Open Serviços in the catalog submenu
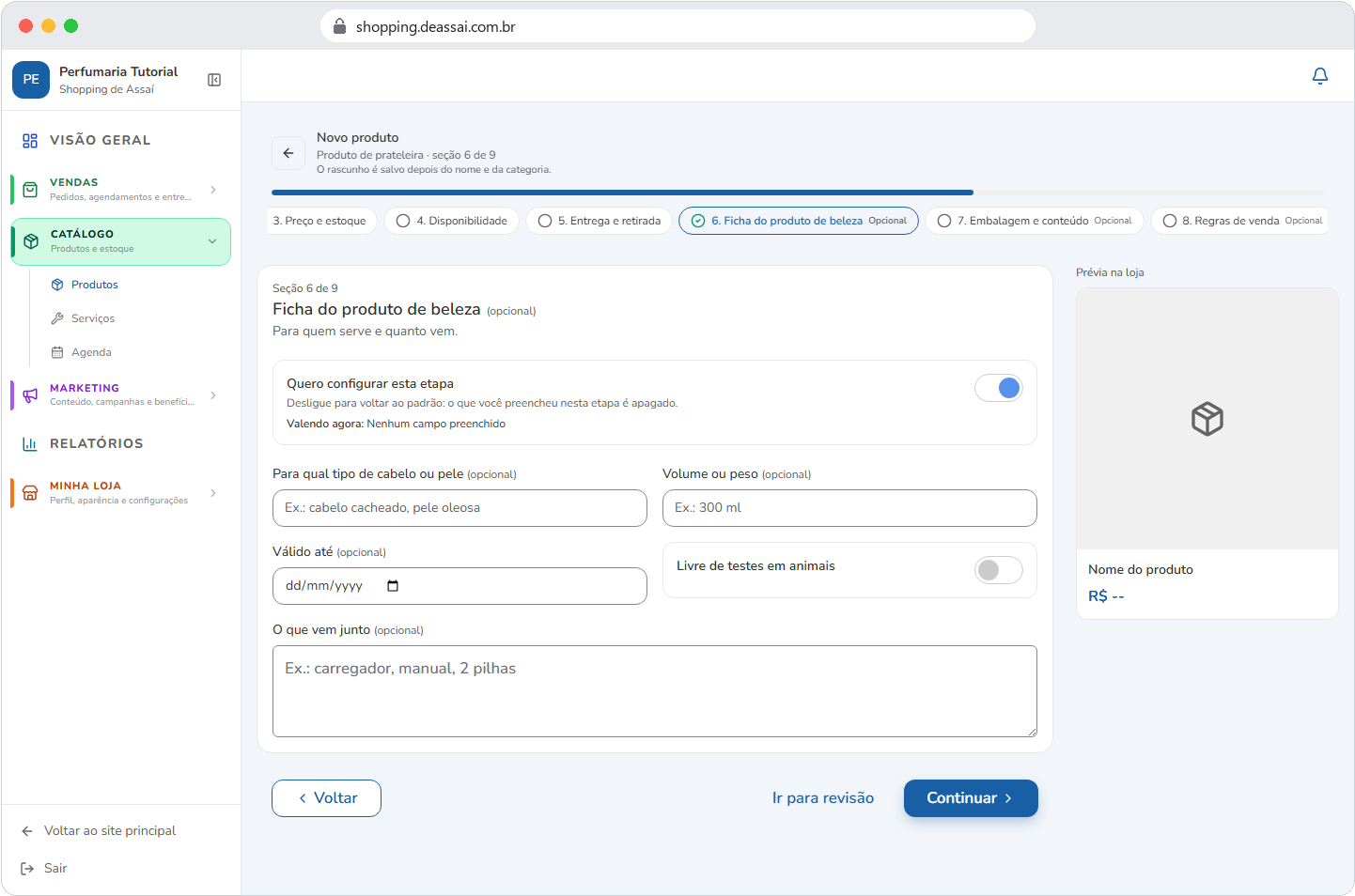The image size is (1355, 896). [93, 318]
